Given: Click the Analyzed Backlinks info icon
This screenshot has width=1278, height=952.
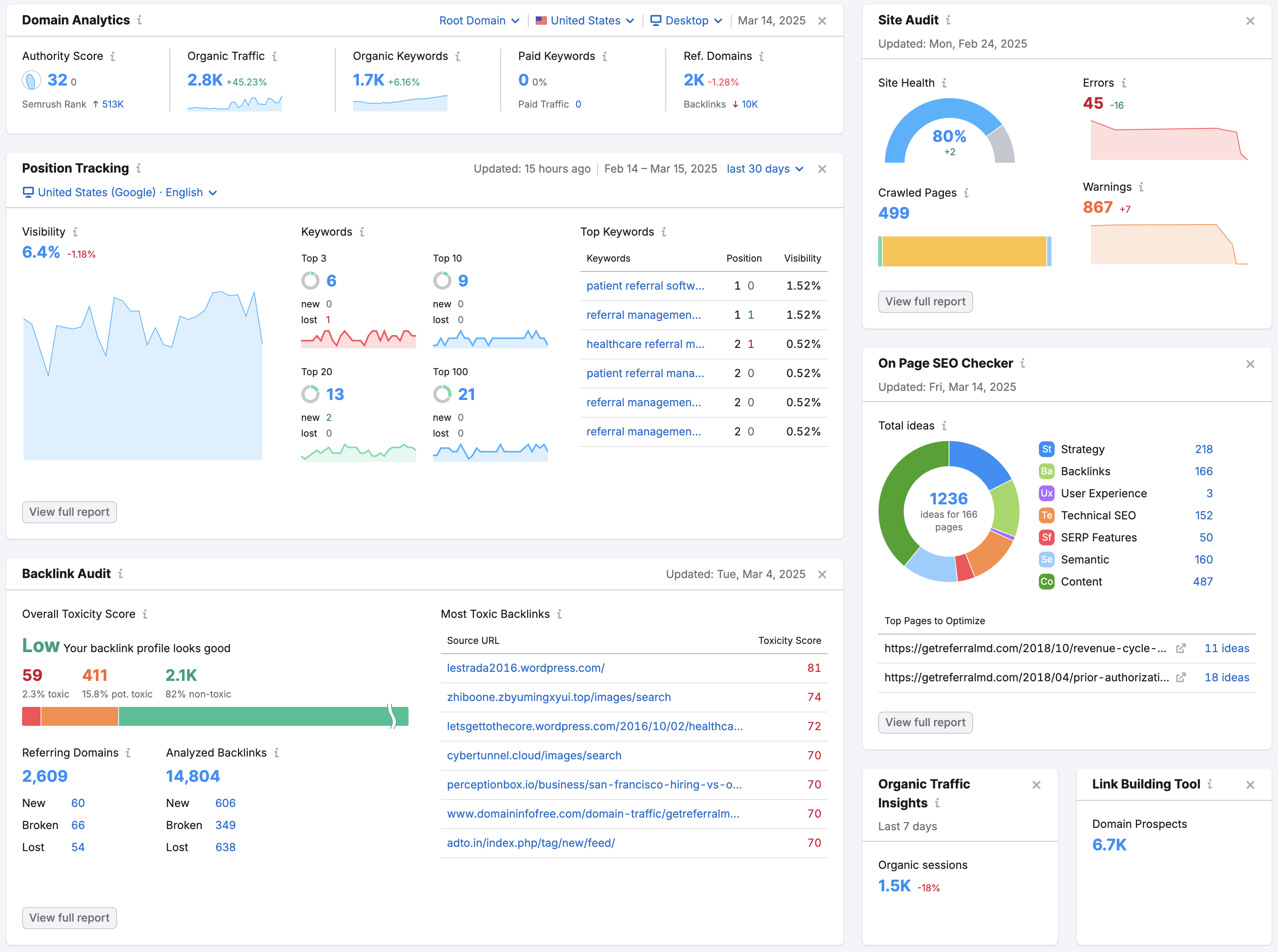Looking at the screenshot, I should (277, 753).
